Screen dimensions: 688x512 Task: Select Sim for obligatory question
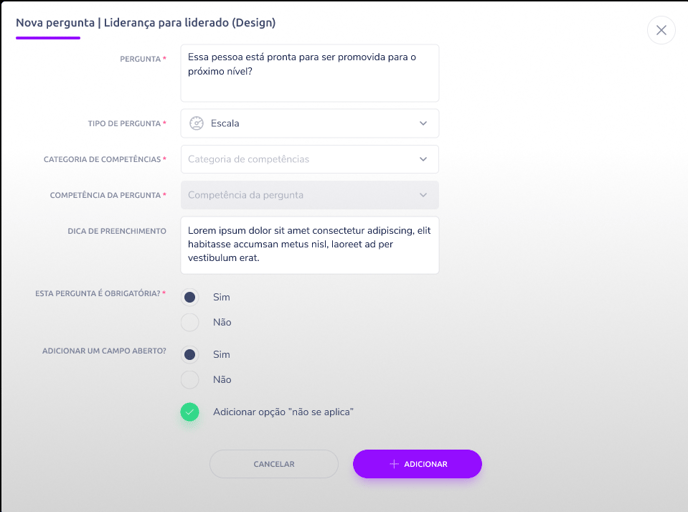190,297
